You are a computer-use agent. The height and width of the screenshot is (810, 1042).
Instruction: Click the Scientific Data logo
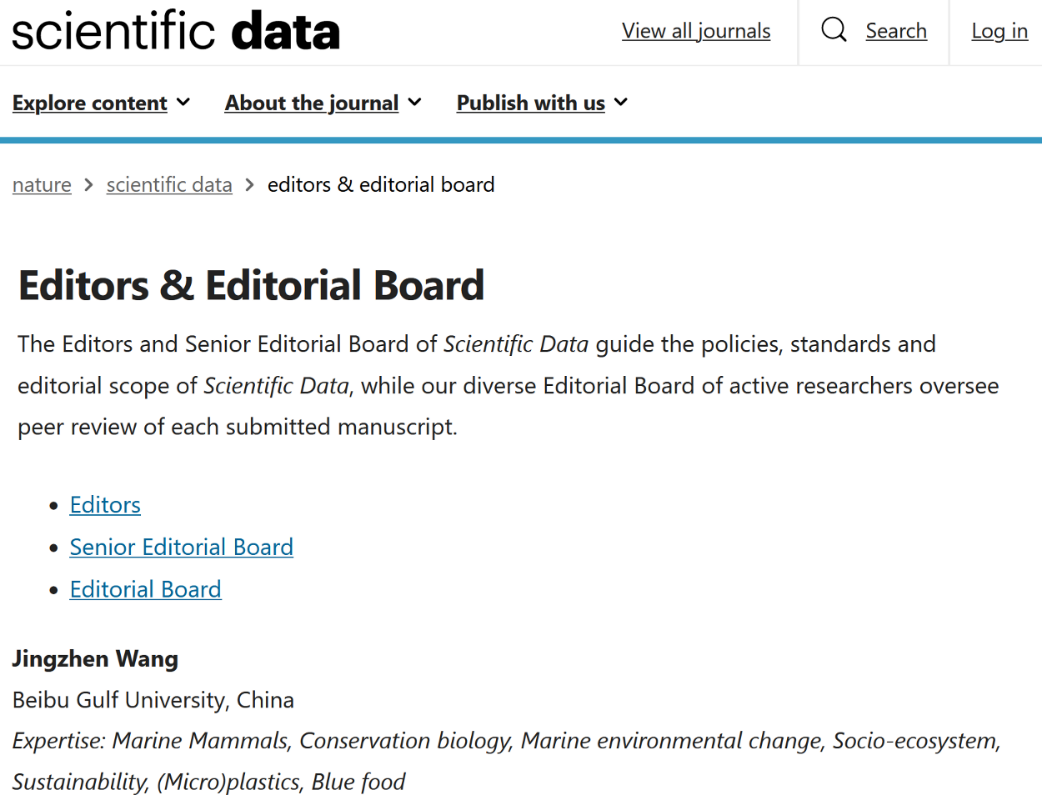click(176, 31)
